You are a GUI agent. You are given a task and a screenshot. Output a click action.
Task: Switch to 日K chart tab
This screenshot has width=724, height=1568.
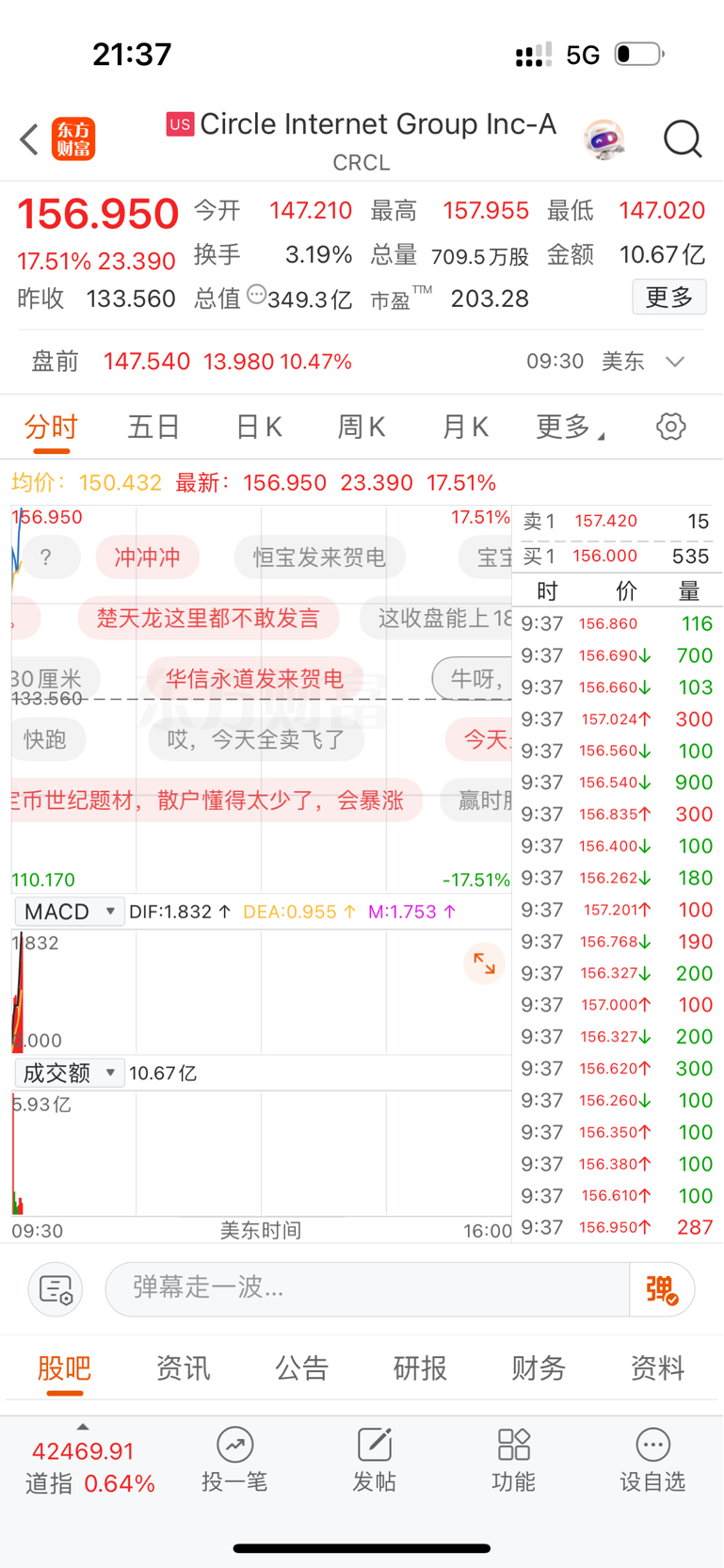[259, 428]
